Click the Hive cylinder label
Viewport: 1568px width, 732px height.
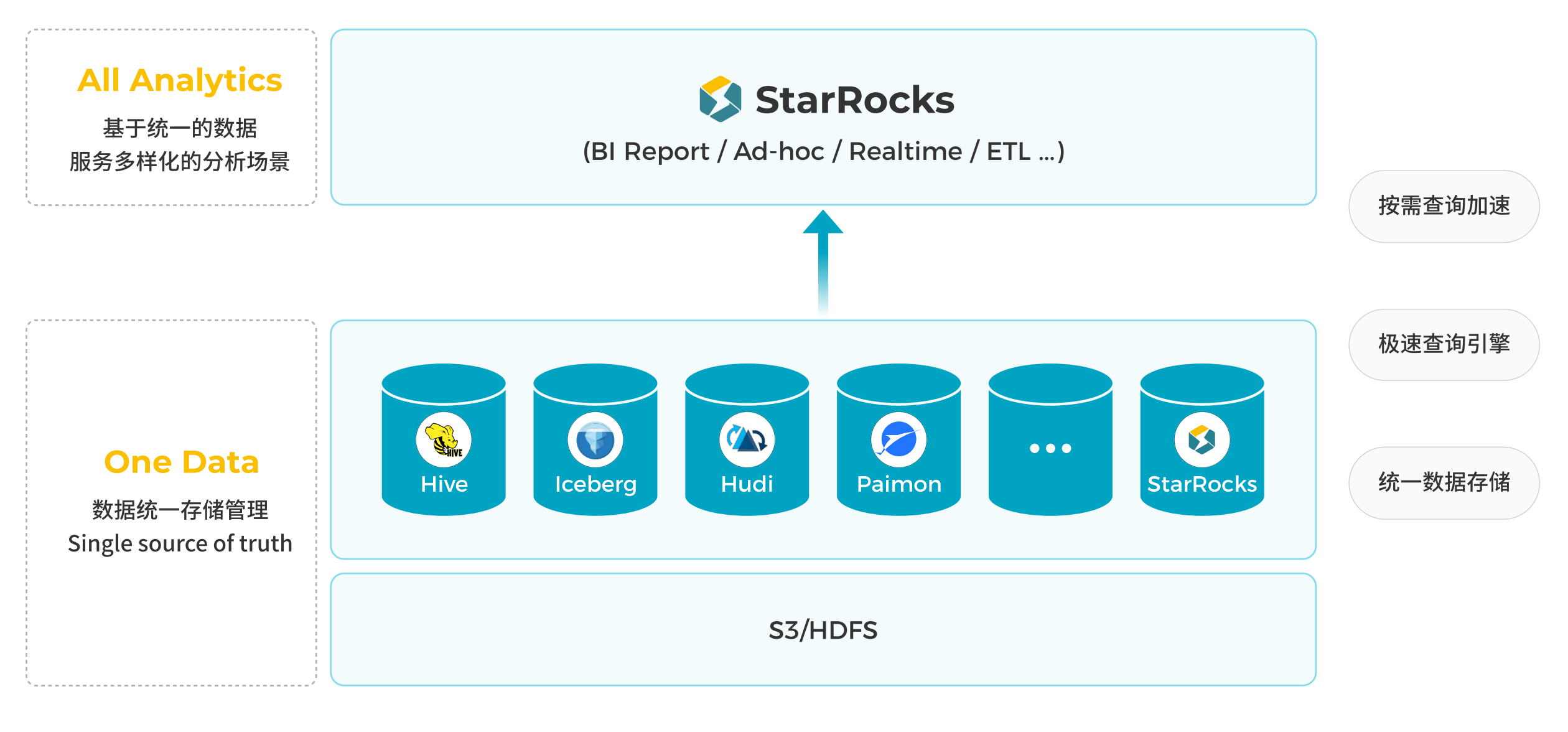click(444, 484)
